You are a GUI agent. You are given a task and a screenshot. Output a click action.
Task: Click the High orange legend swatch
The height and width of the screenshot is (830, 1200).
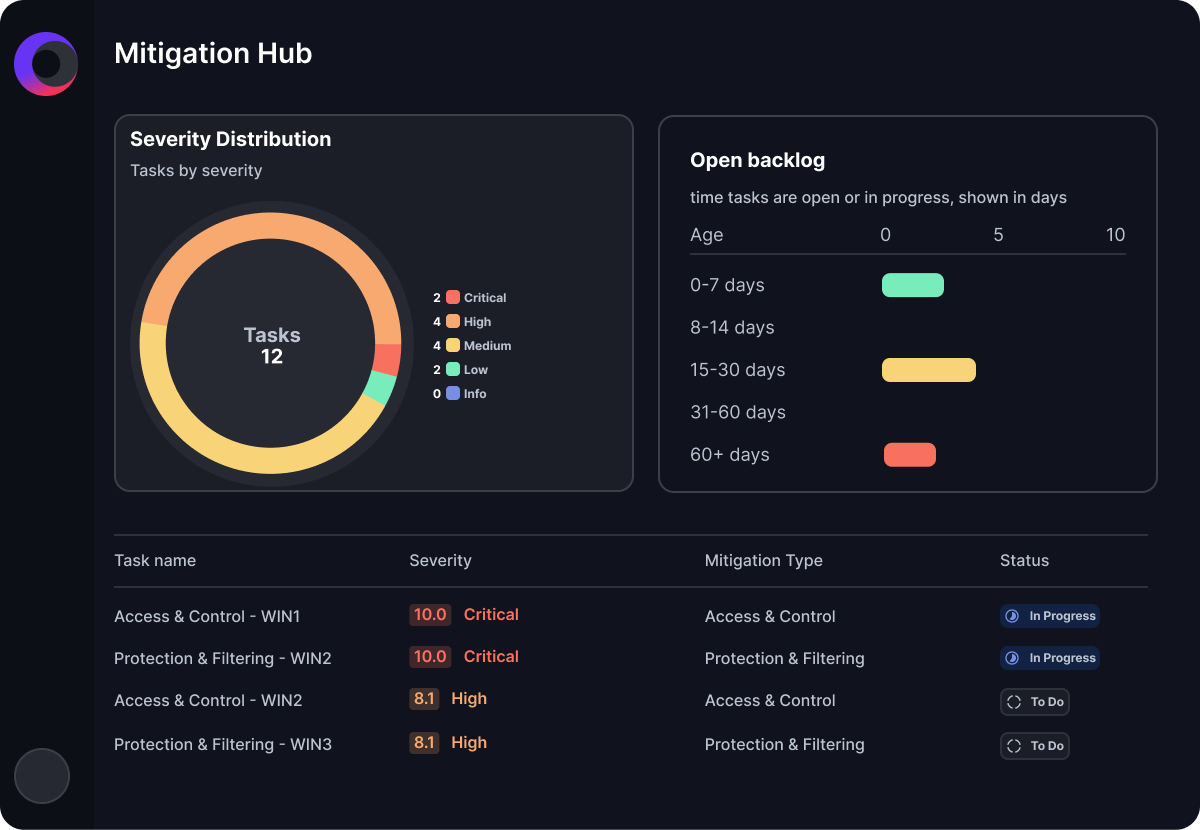tap(453, 321)
